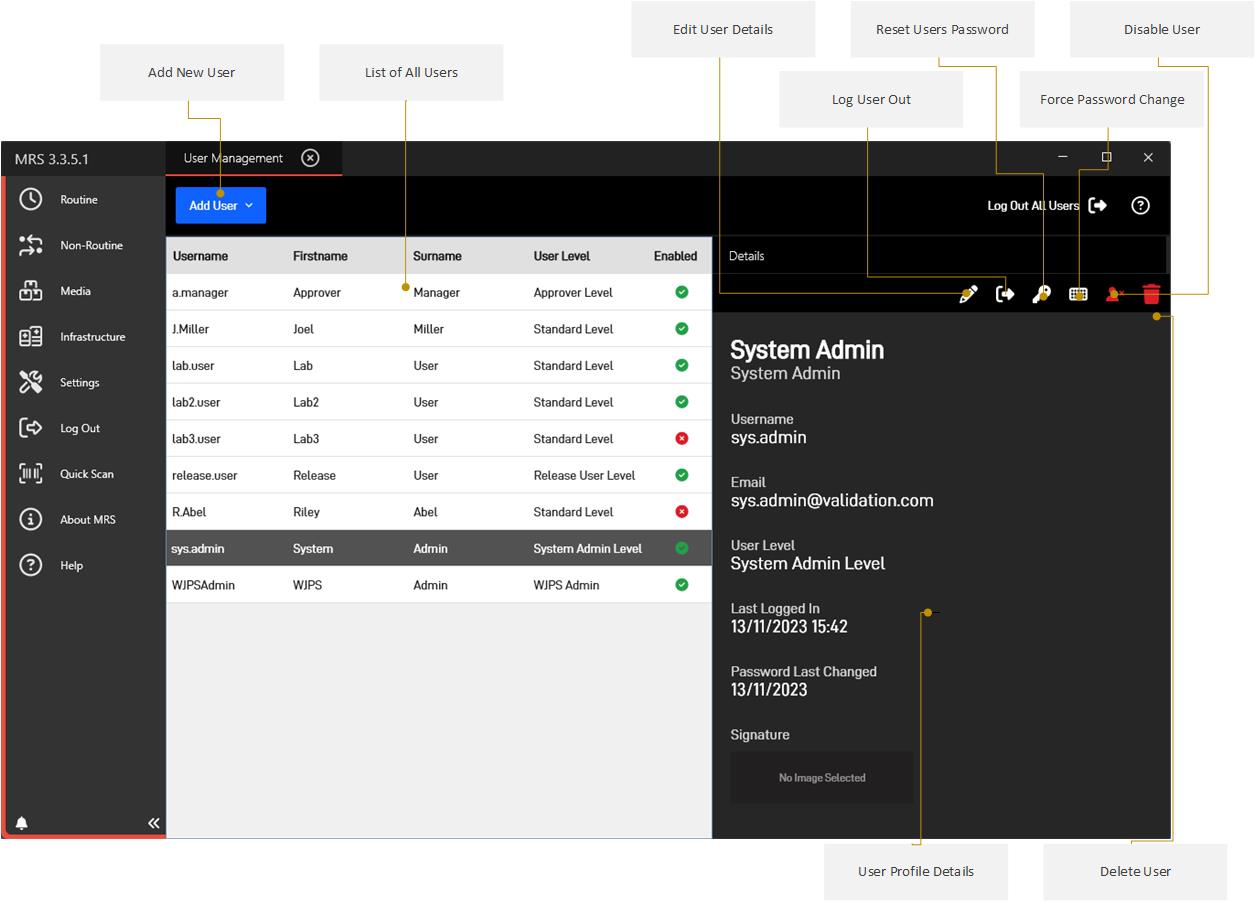This screenshot has height=901, width=1255.
Task: Open Quick Scan in the sidebar
Action: pos(86,474)
